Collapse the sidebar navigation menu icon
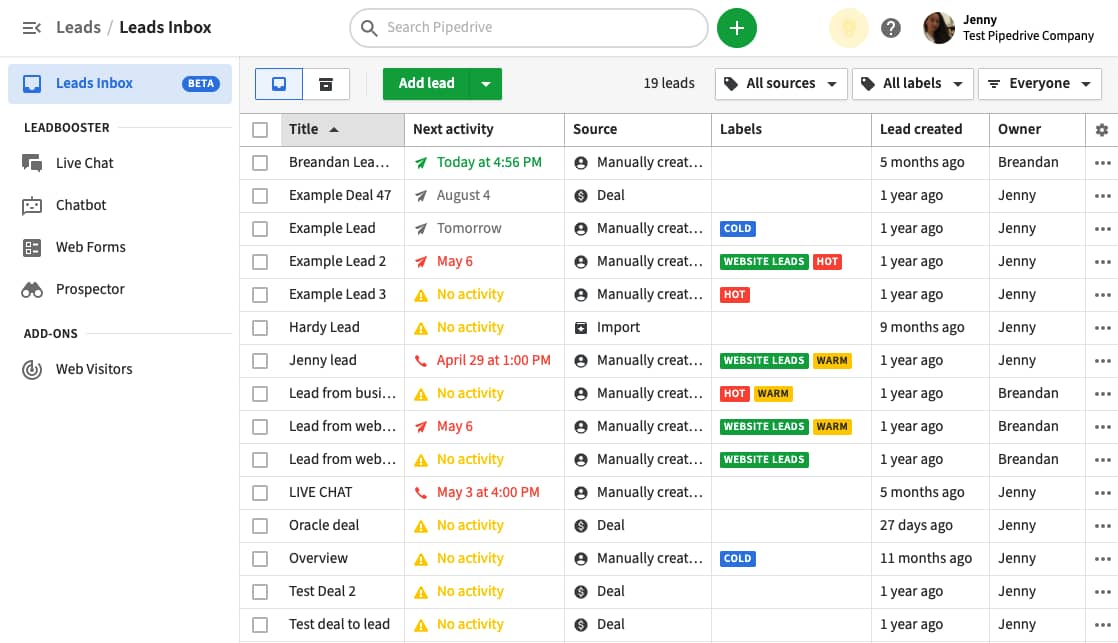 [x=31, y=28]
